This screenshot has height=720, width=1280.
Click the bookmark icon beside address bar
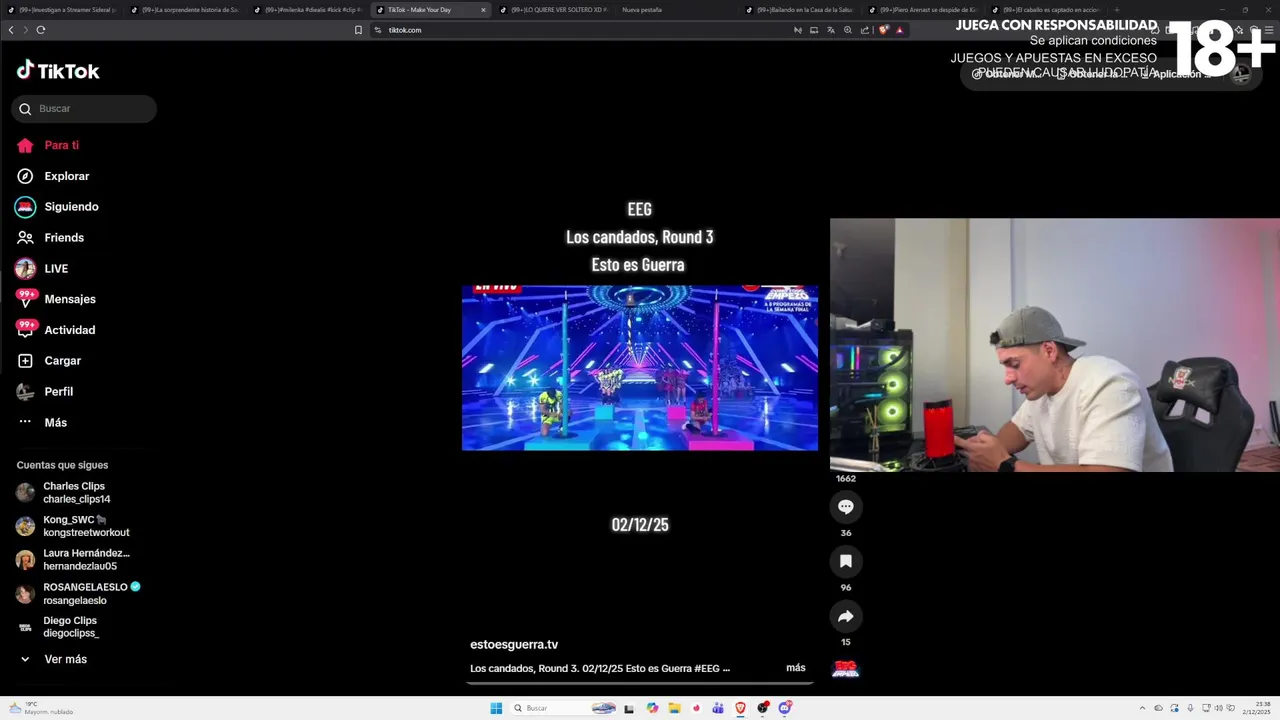[358, 30]
